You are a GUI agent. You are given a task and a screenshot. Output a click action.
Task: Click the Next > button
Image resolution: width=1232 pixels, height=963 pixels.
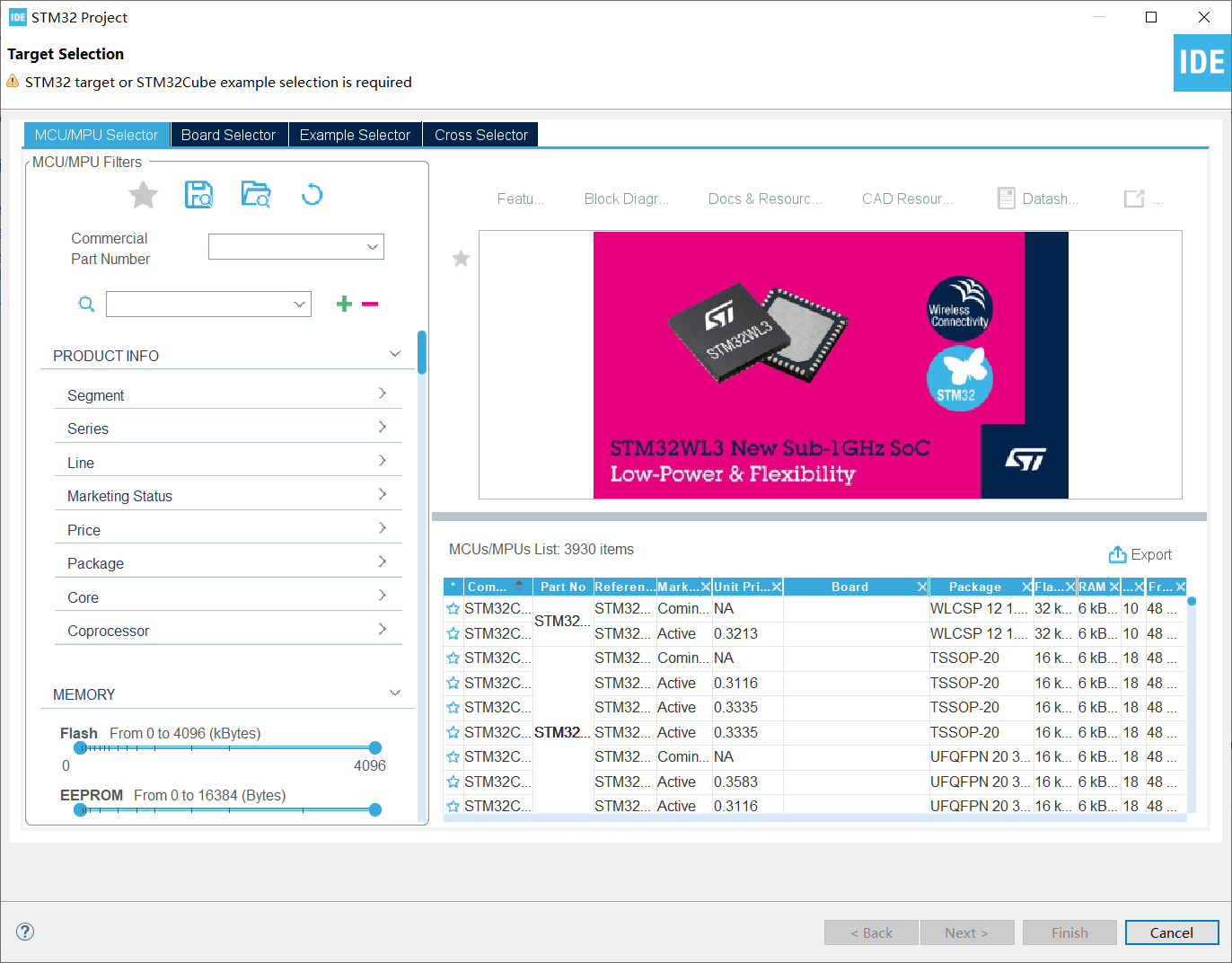point(967,932)
